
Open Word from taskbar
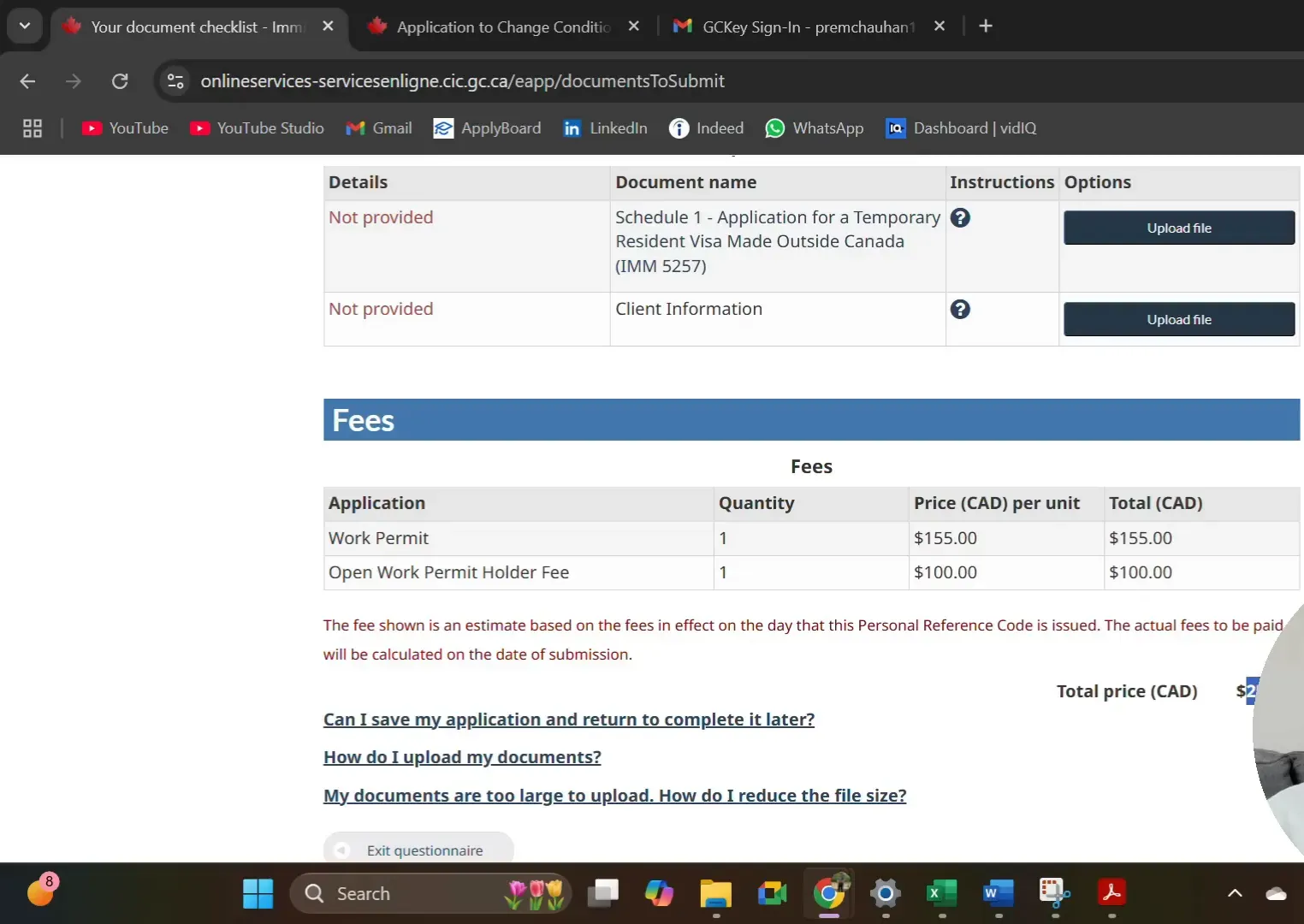point(998,894)
